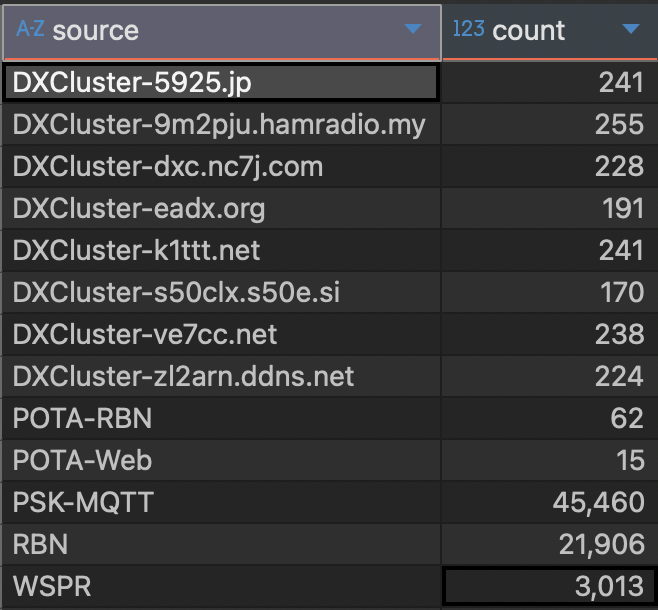
Task: Click the count value 224
Action: click(619, 376)
